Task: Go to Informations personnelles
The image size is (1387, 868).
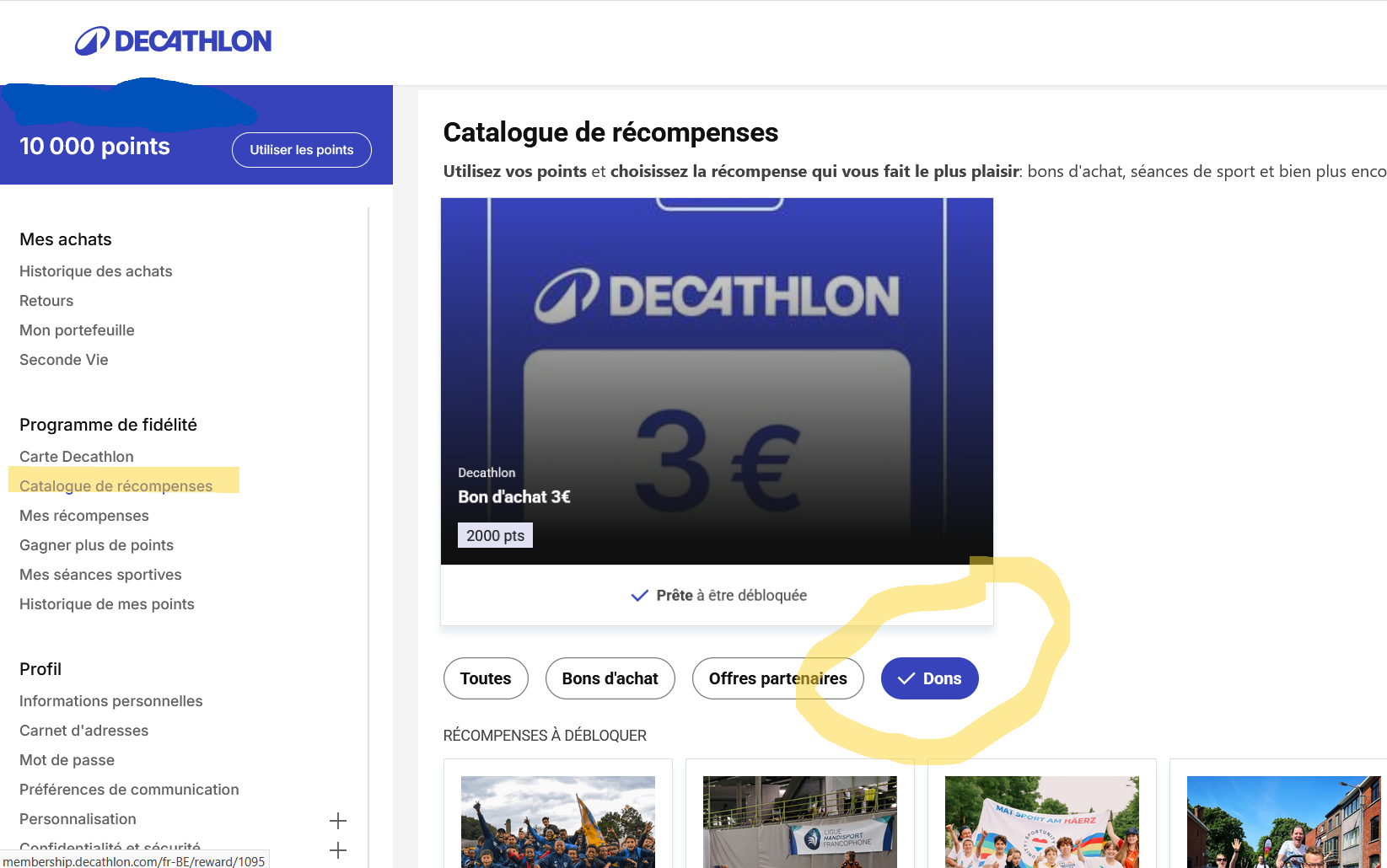Action: click(110, 701)
